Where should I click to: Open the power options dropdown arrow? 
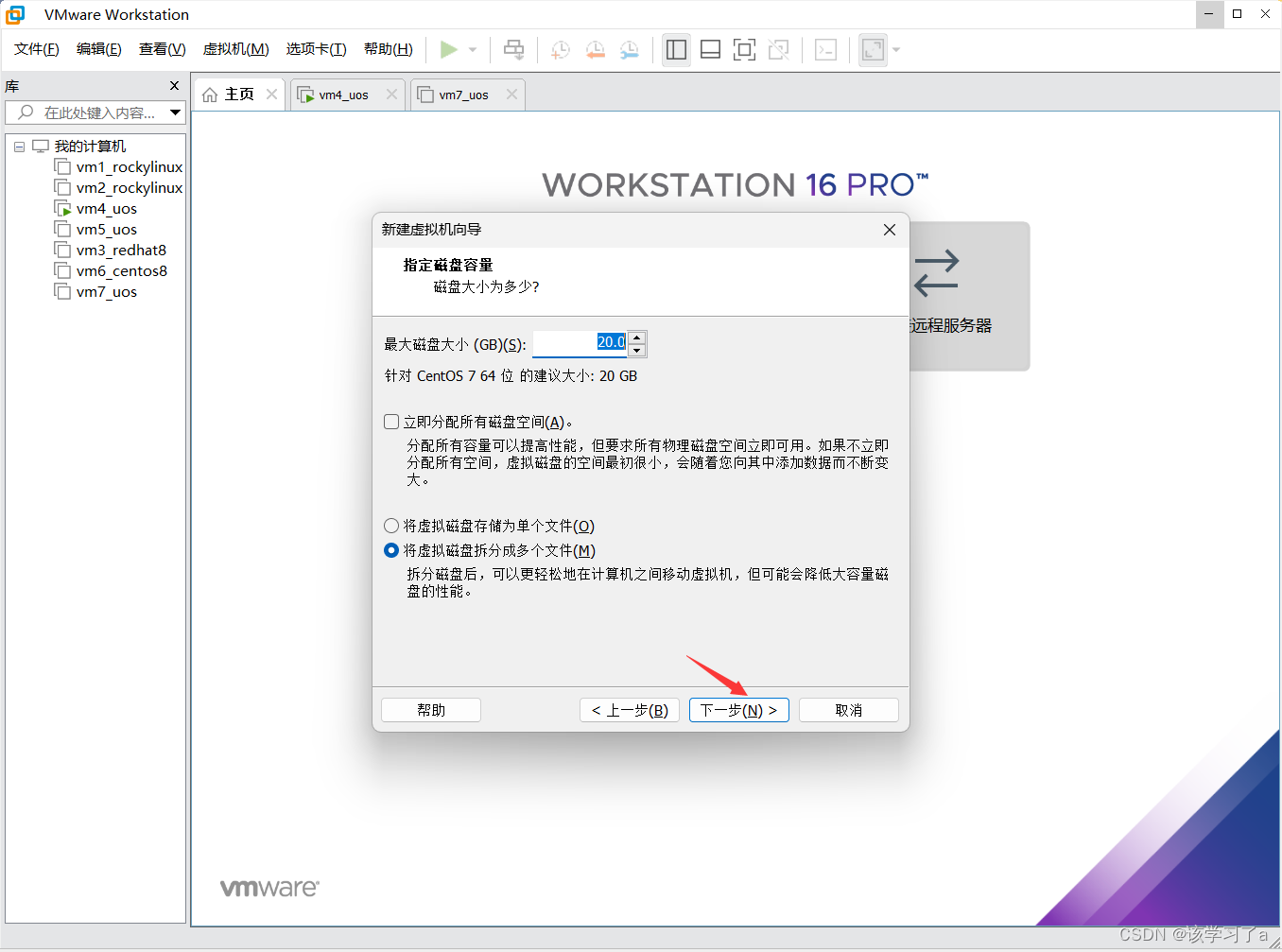[473, 49]
